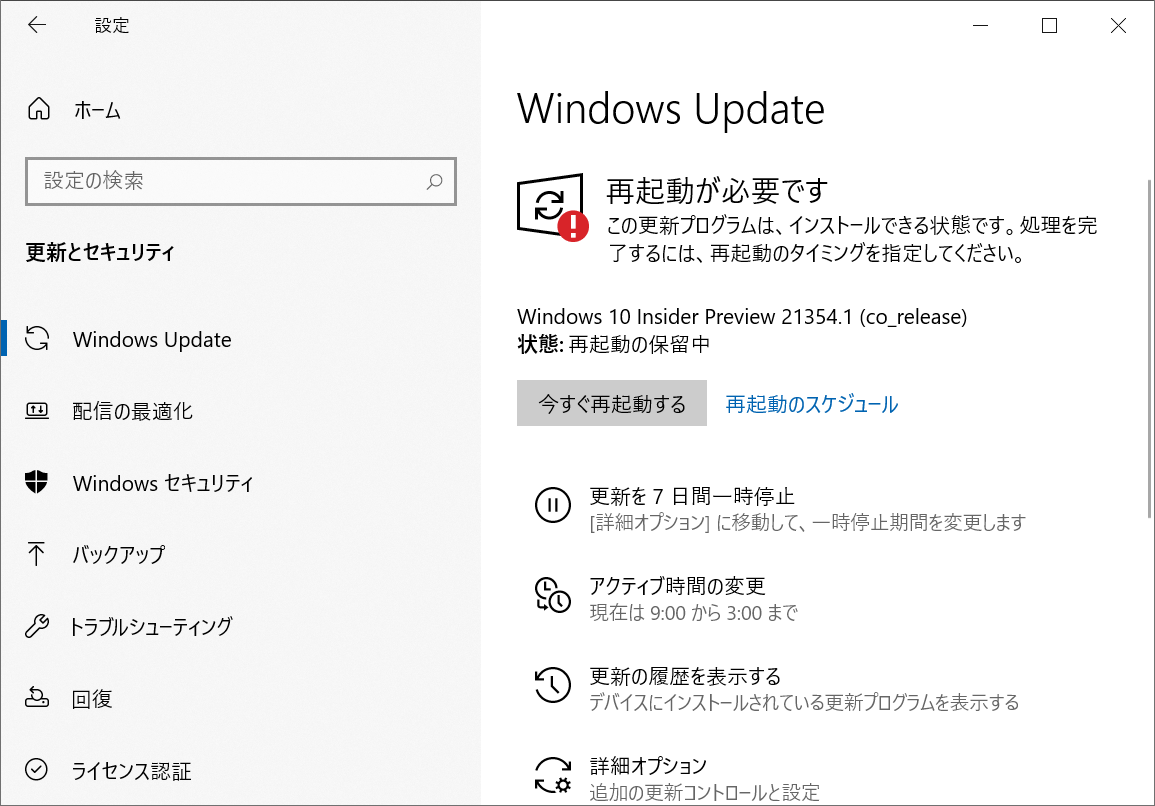1155x806 pixels.
Task: Click the vertical scrollbar on the right
Action: click(x=1149, y=348)
